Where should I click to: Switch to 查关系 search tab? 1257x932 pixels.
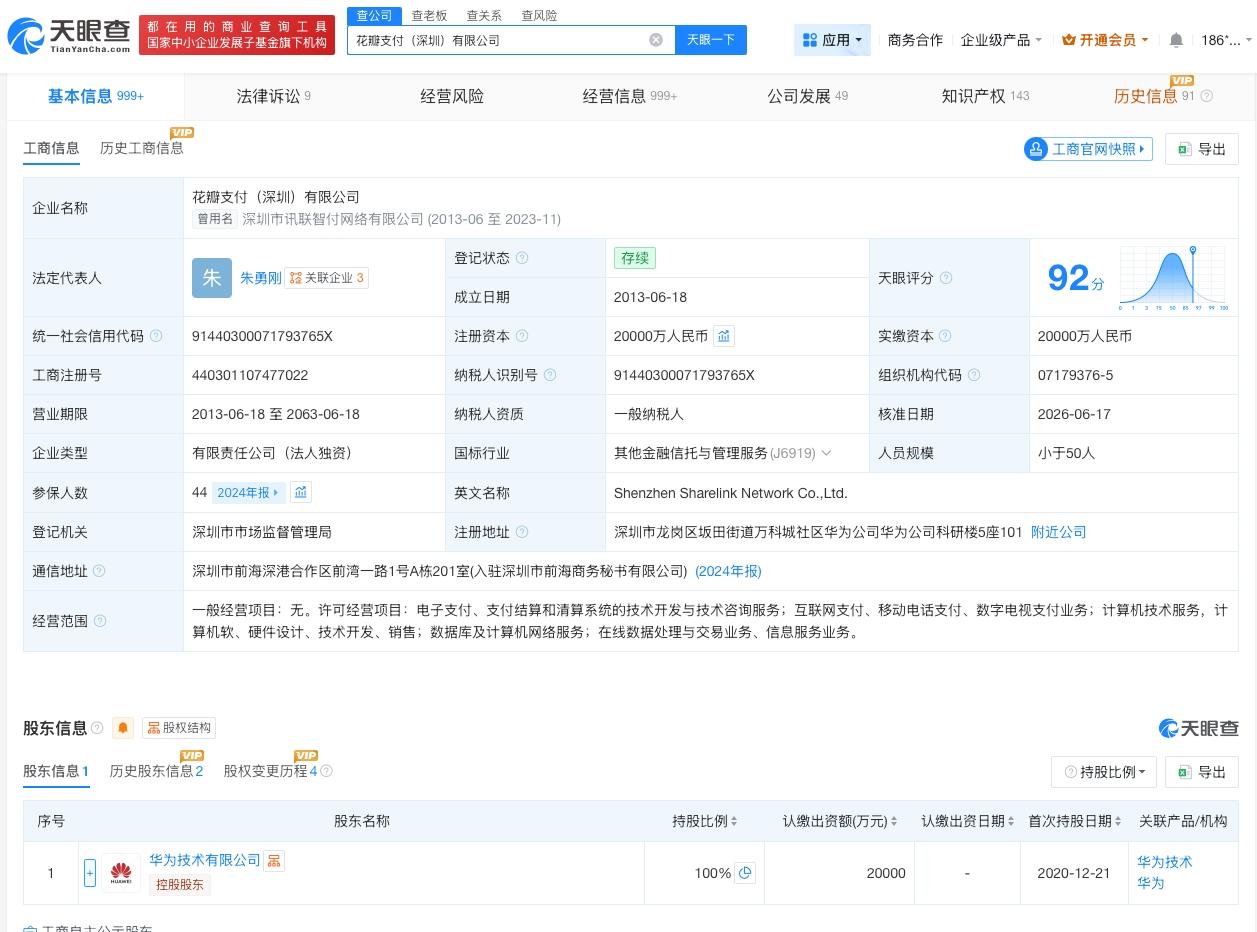click(484, 16)
